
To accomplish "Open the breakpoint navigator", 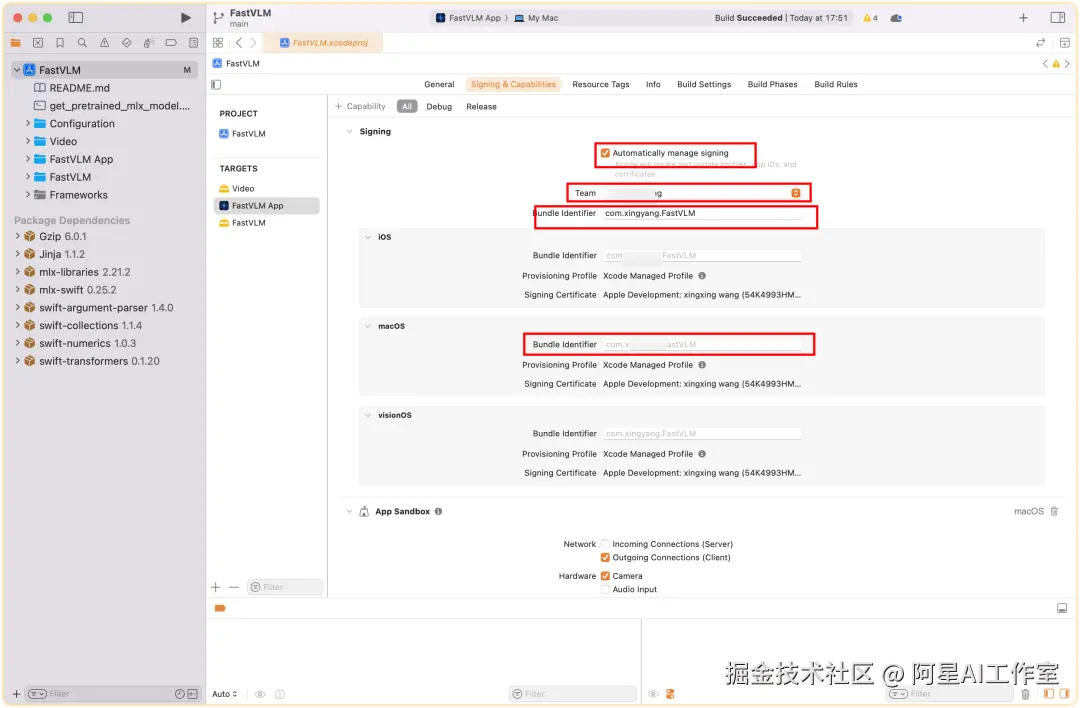I will tap(171, 43).
